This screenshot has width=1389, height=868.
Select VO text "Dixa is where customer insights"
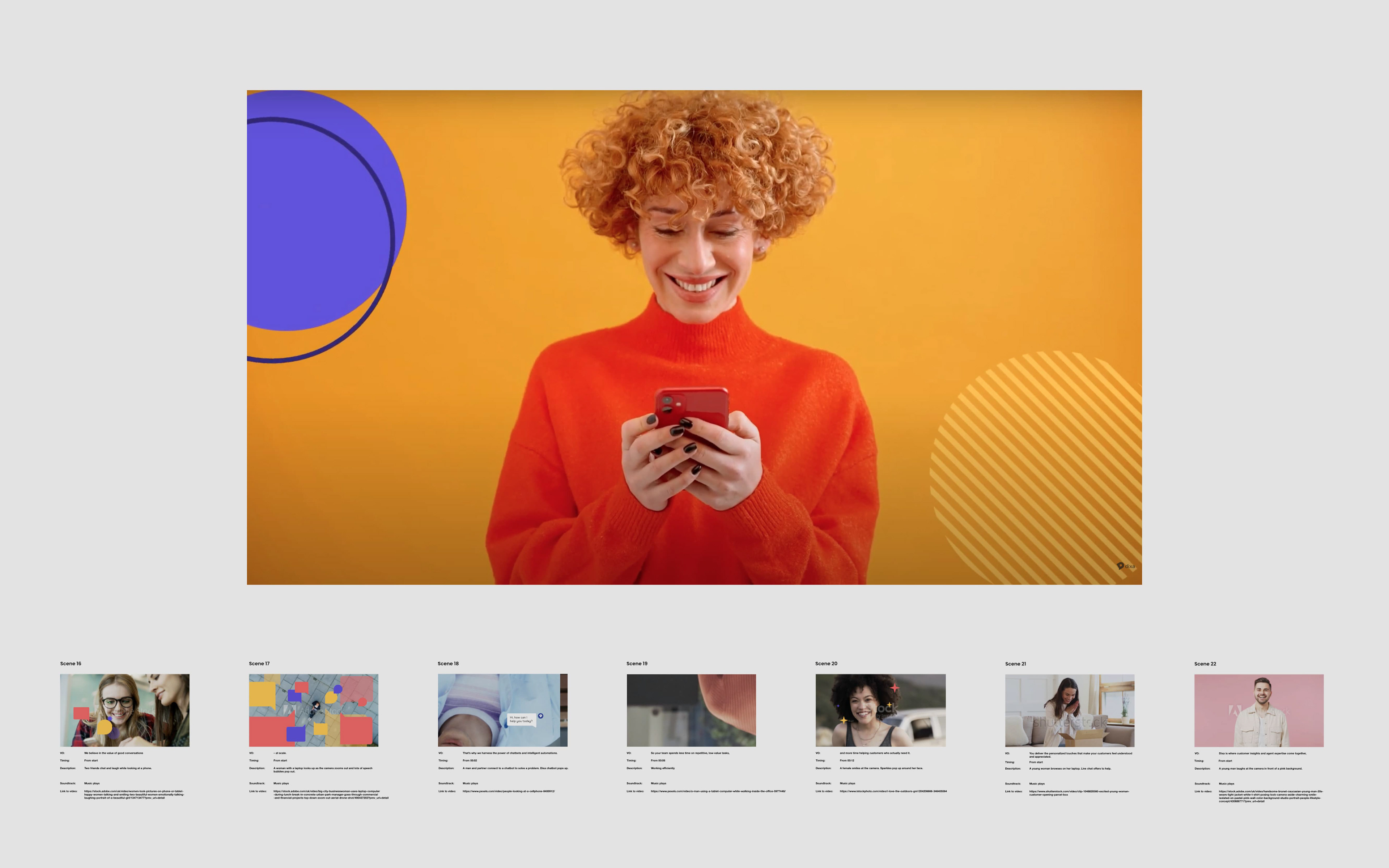click(x=1263, y=753)
